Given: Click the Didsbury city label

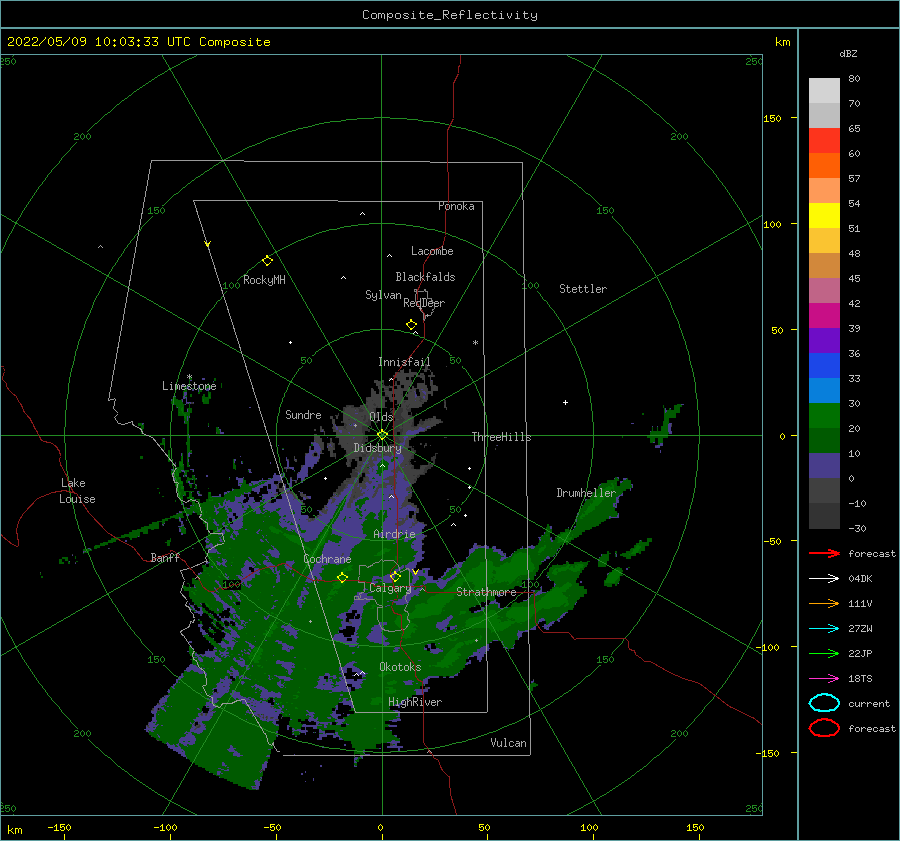Looking at the screenshot, I should click(x=377, y=448).
